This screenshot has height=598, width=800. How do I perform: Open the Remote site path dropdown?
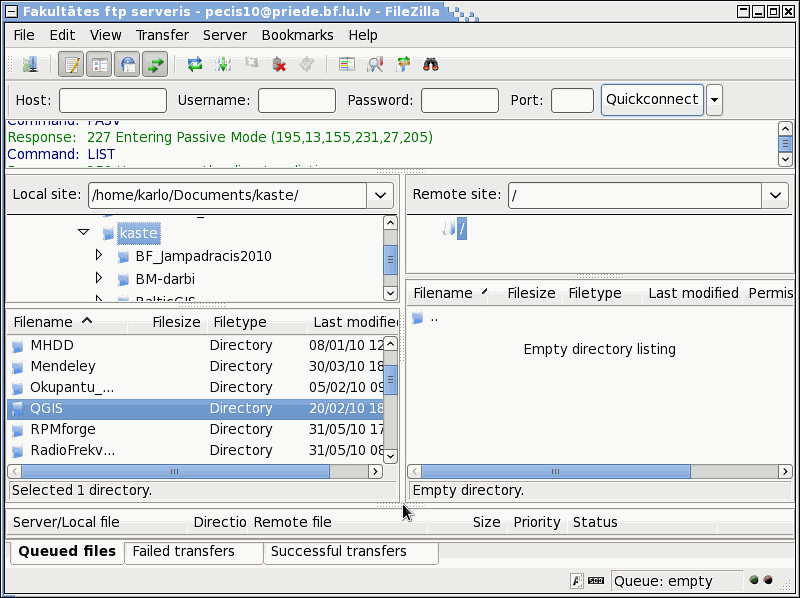click(775, 195)
